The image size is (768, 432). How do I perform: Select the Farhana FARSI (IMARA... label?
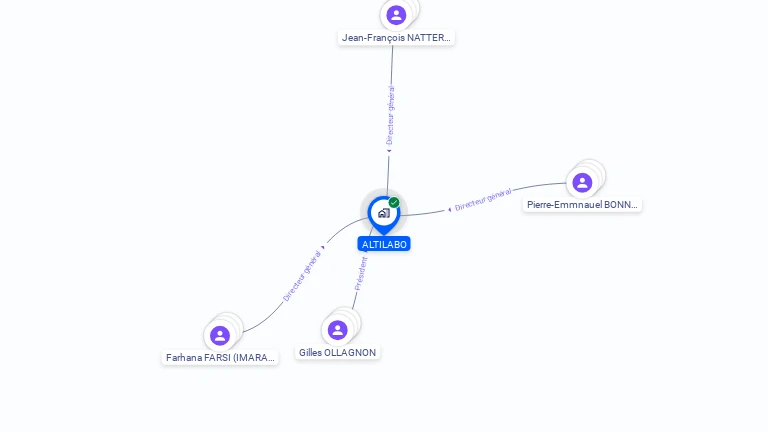point(220,358)
